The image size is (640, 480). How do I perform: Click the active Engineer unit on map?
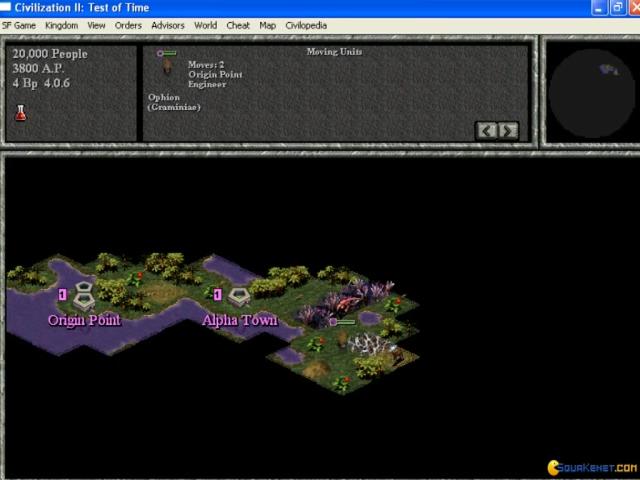coord(342,338)
